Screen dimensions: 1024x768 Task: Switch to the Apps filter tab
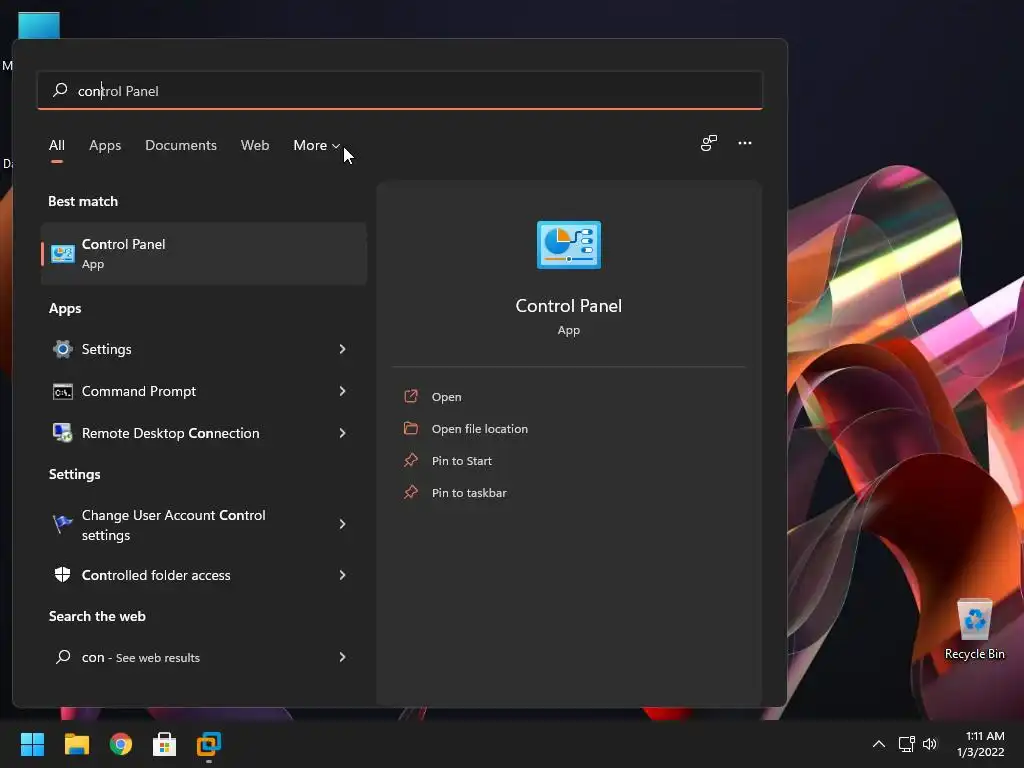(105, 146)
